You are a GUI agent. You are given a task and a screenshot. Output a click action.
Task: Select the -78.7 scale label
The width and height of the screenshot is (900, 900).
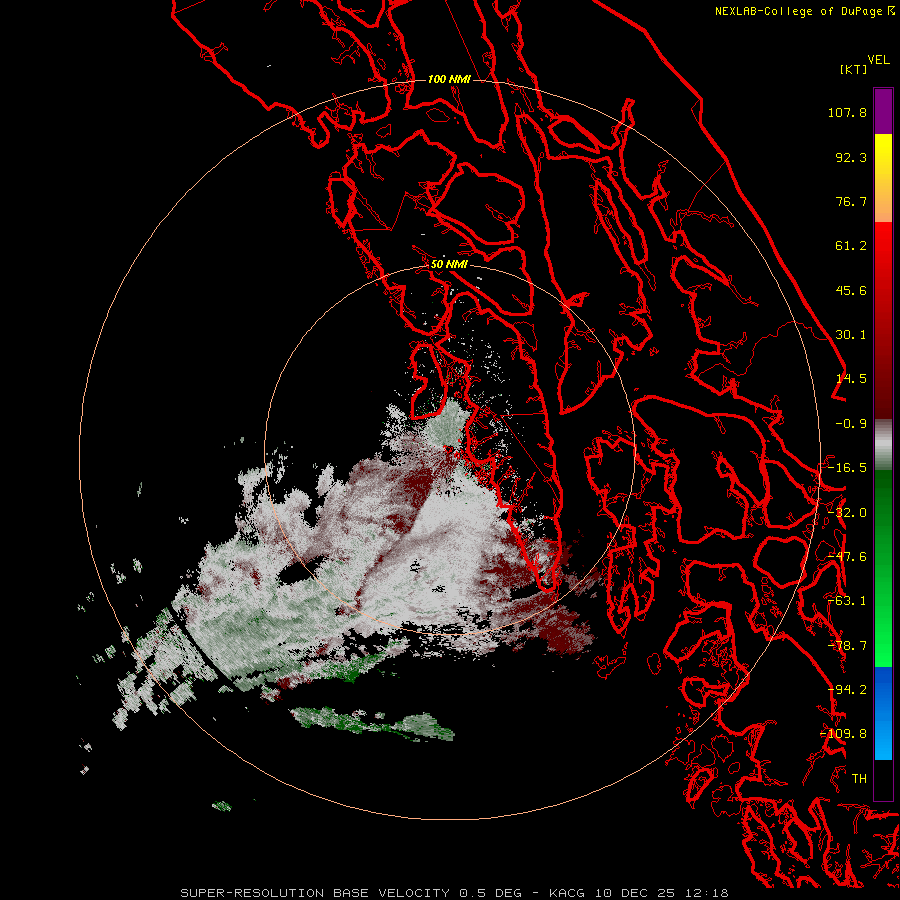click(x=847, y=646)
